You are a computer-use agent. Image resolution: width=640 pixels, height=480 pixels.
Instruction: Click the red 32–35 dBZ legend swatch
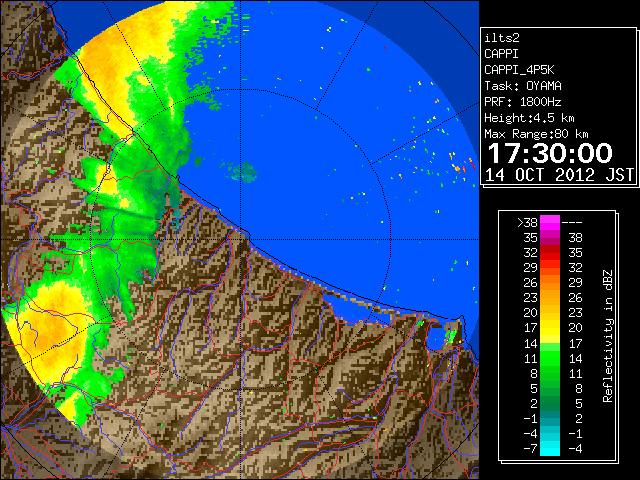coord(550,253)
